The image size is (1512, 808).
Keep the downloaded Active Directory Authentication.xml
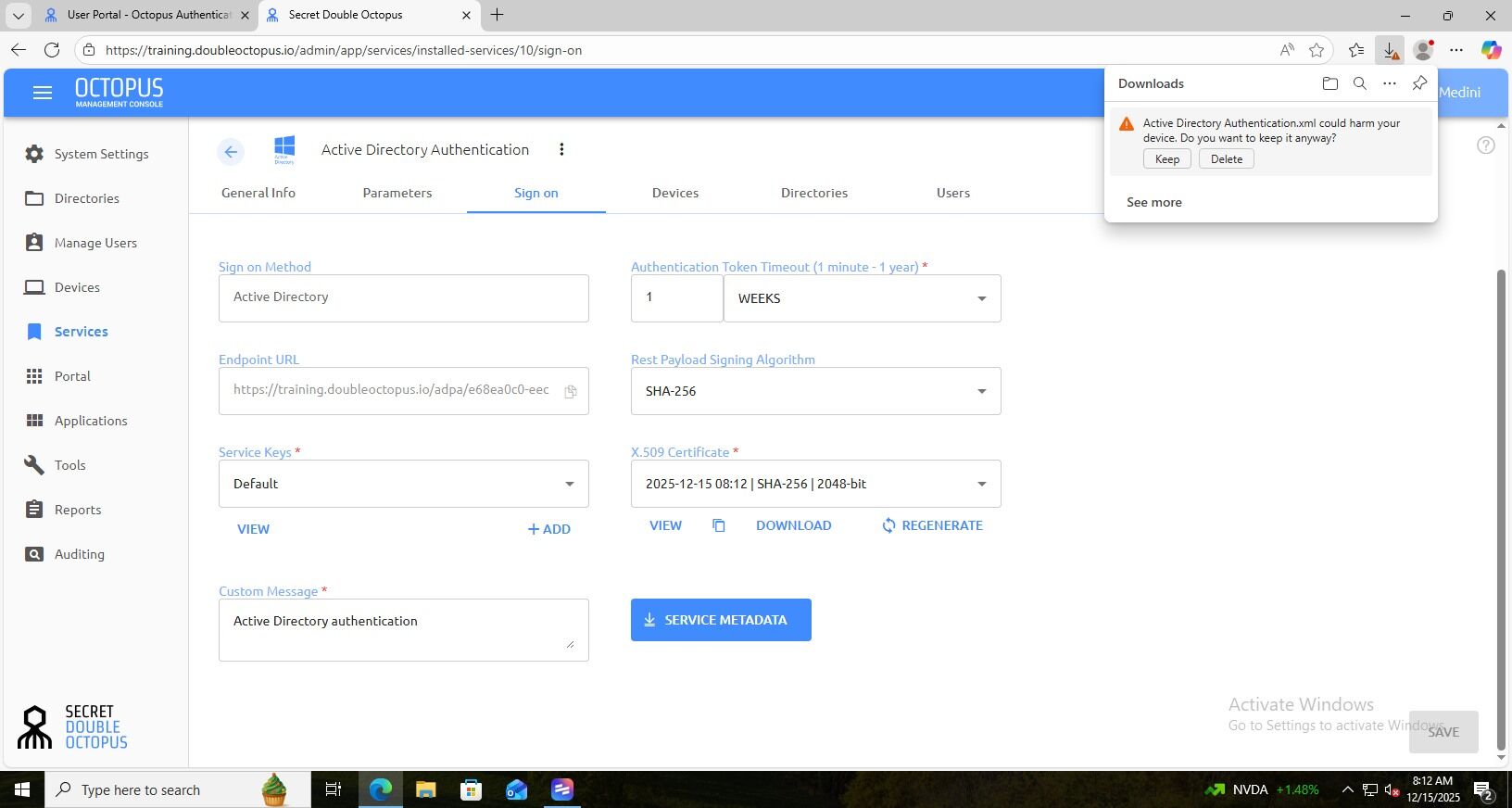[x=1167, y=159]
